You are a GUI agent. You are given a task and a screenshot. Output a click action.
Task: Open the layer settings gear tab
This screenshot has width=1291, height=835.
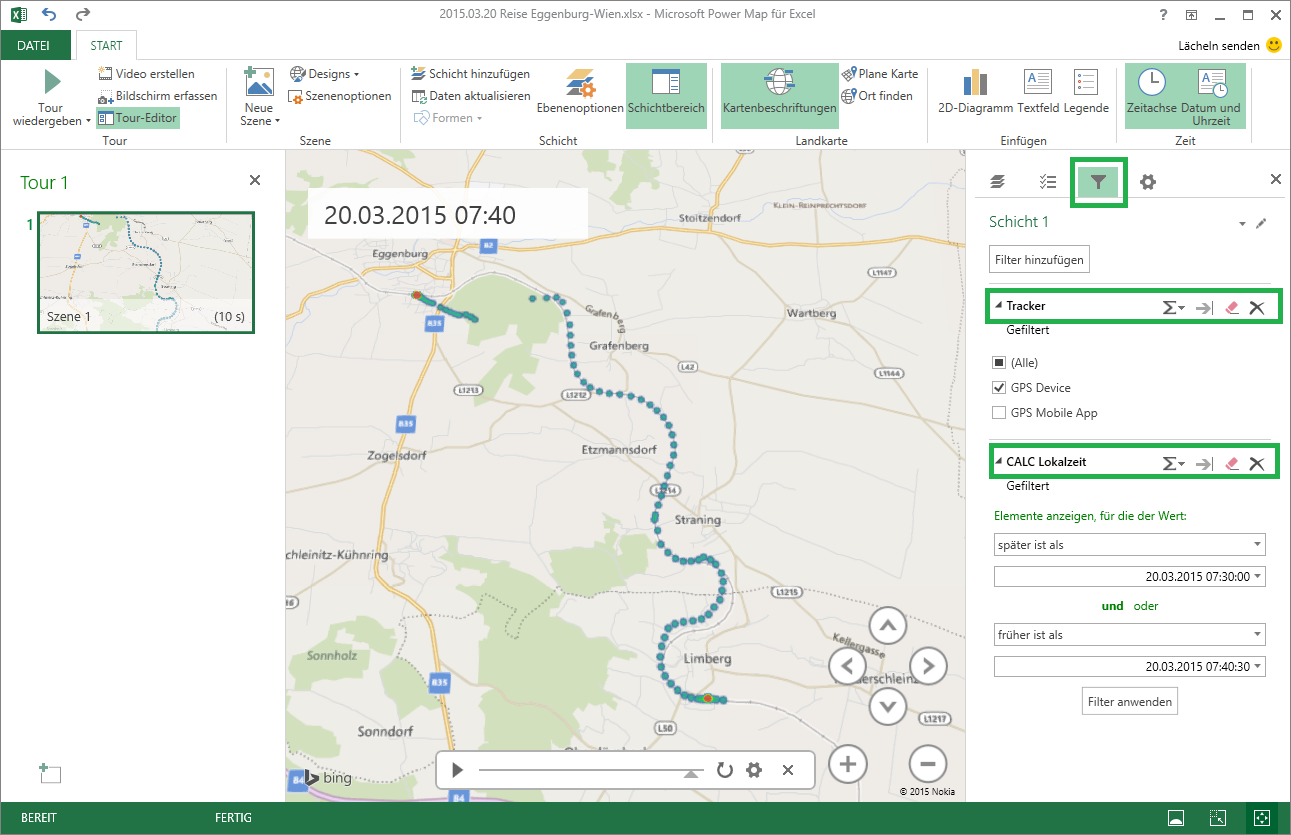[1148, 182]
